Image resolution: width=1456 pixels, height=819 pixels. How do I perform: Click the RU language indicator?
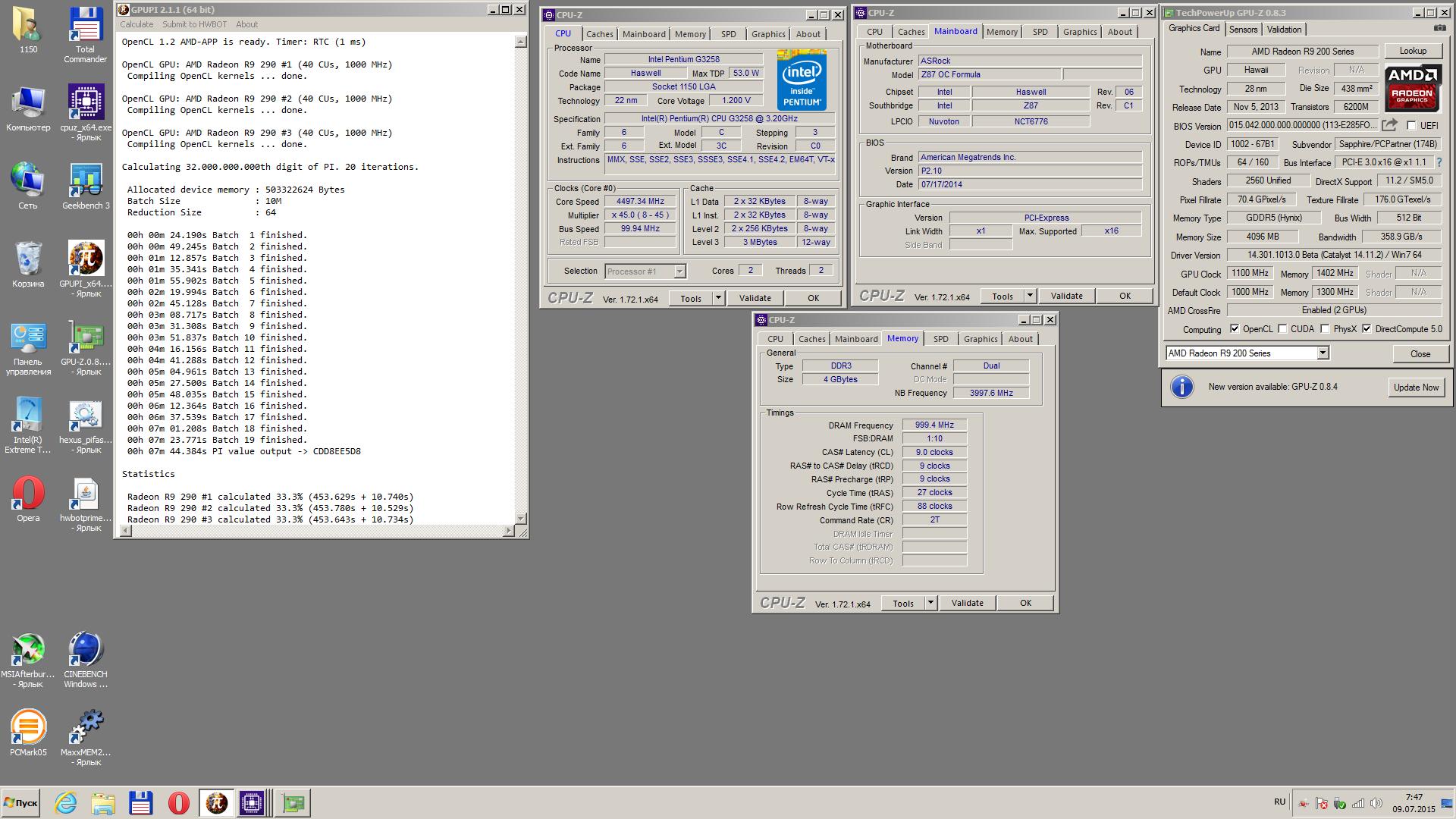tap(1279, 802)
